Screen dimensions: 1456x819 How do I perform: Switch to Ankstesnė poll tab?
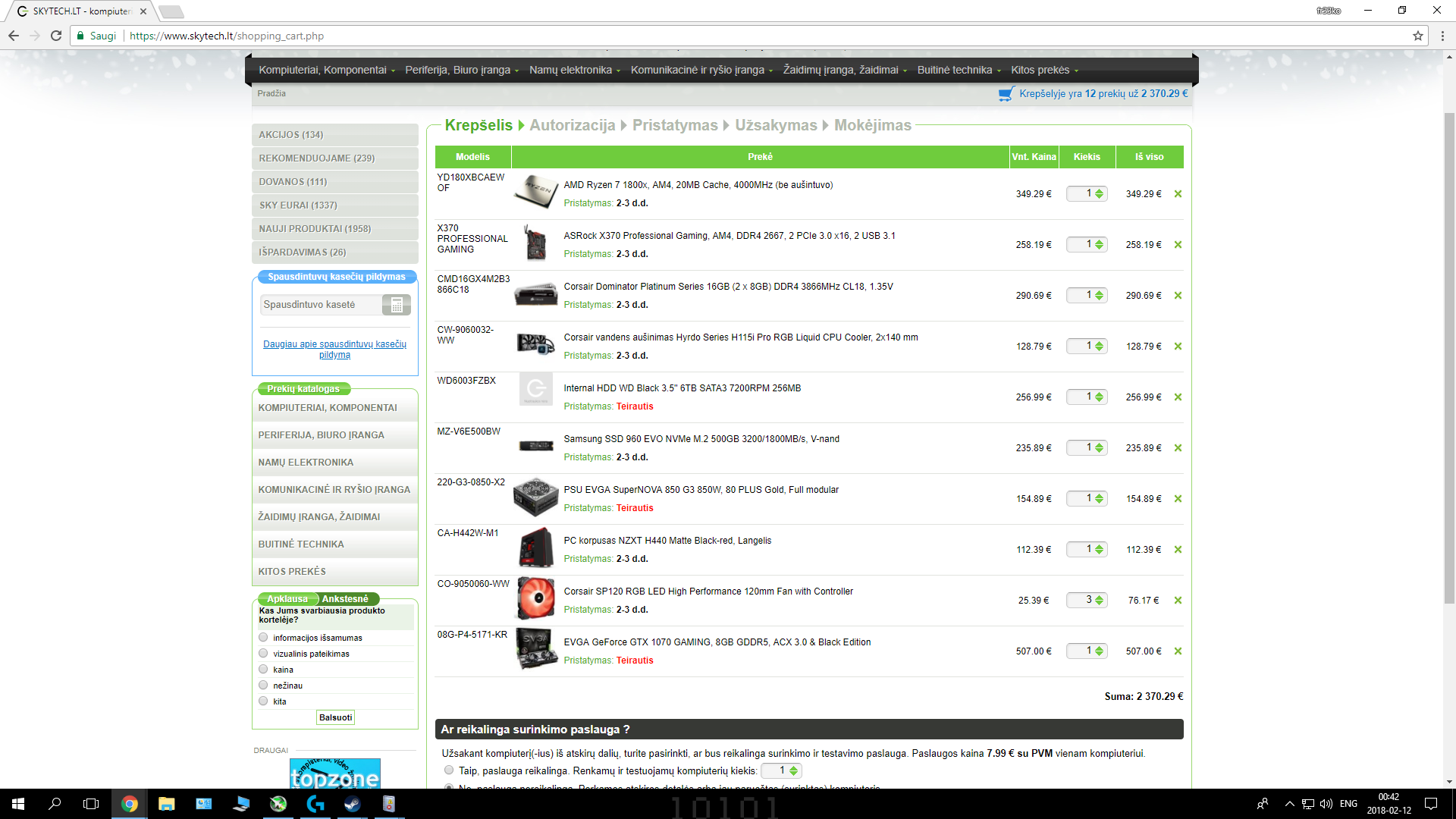click(346, 599)
